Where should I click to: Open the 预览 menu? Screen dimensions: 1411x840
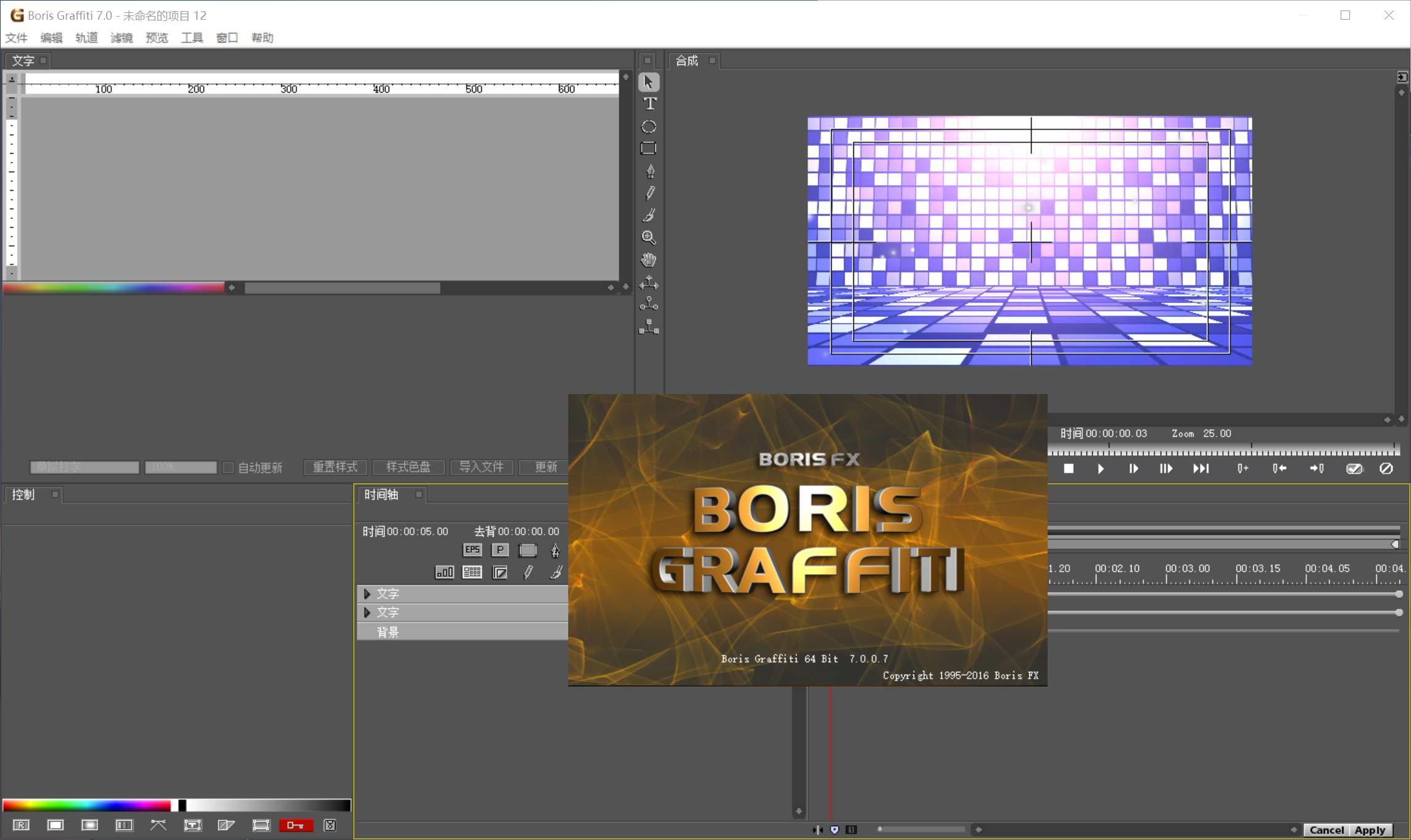tap(157, 38)
